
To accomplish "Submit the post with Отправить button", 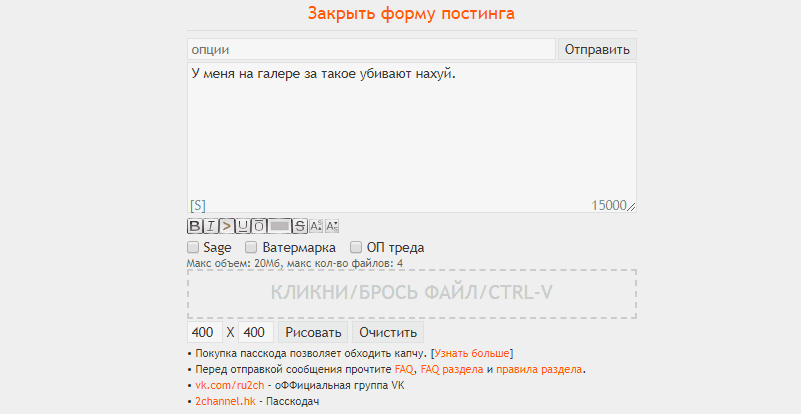I will point(597,50).
